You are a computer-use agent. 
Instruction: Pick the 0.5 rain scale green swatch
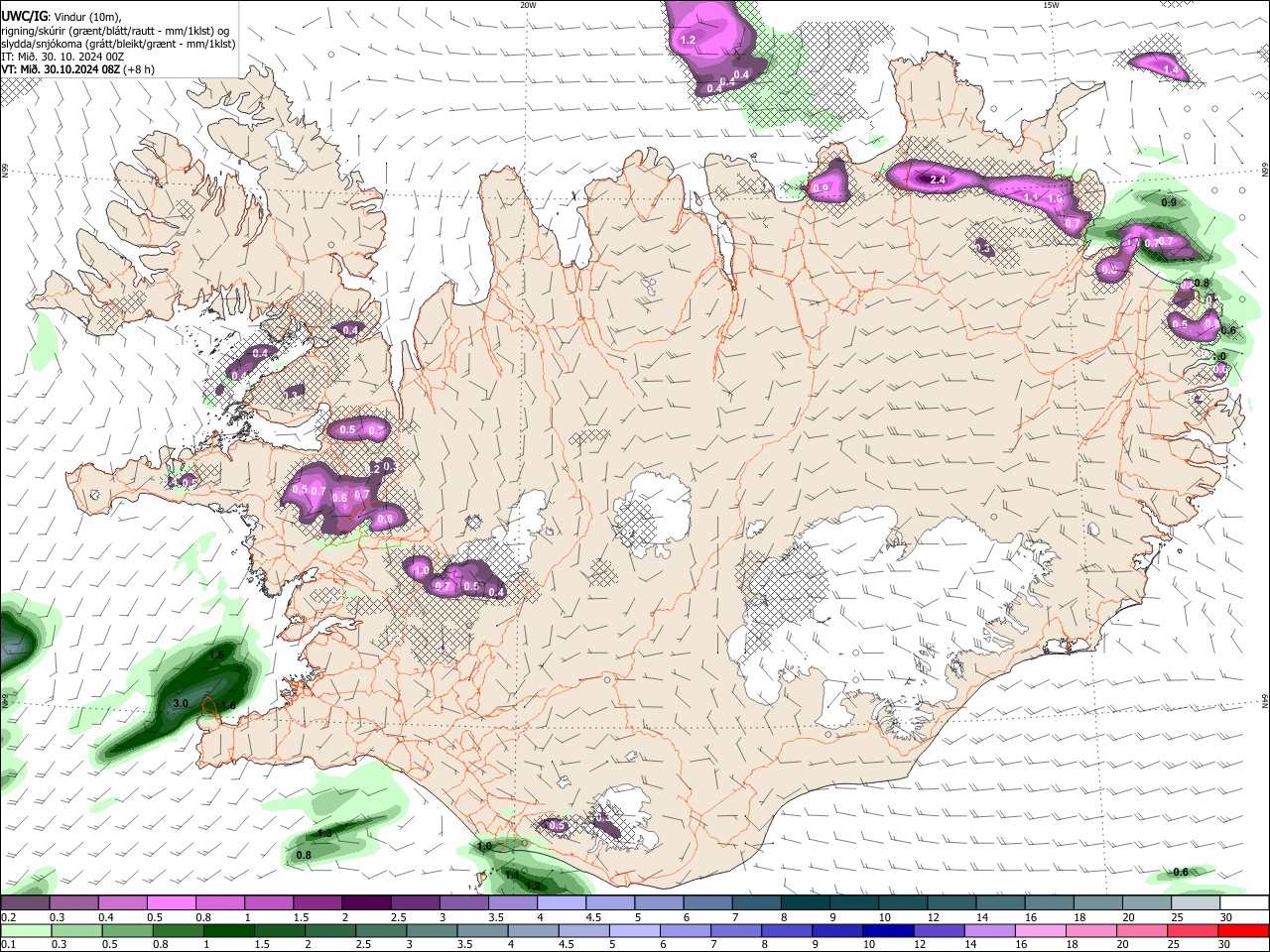pos(126,930)
